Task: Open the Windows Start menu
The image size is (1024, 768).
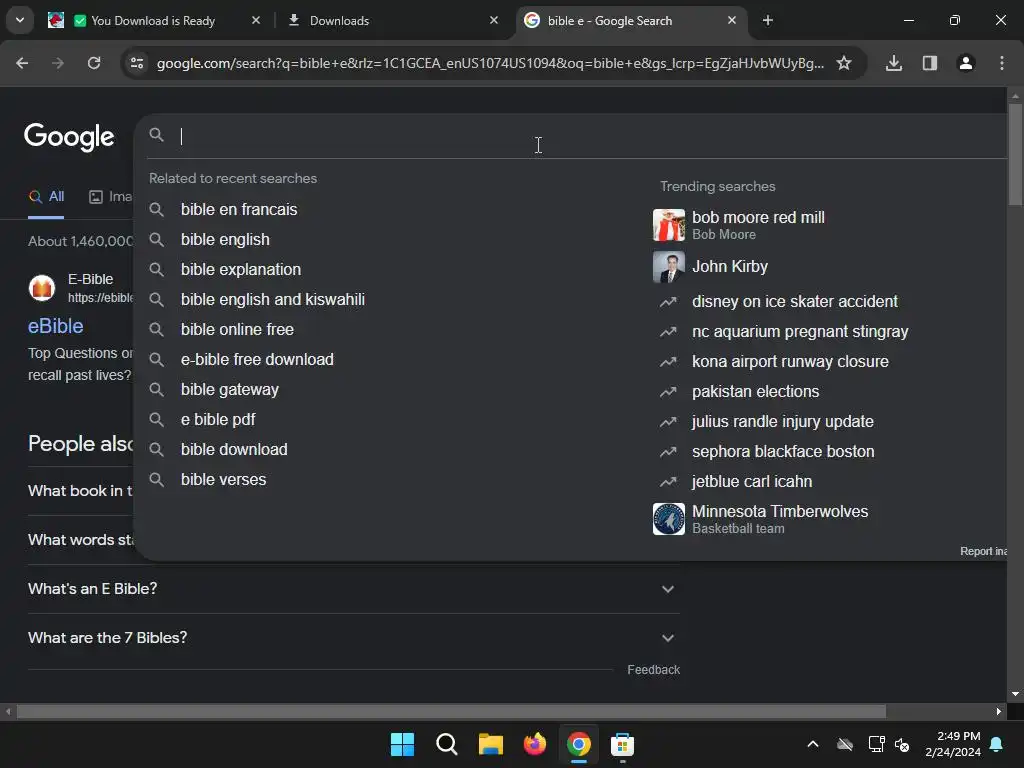Action: click(402, 744)
